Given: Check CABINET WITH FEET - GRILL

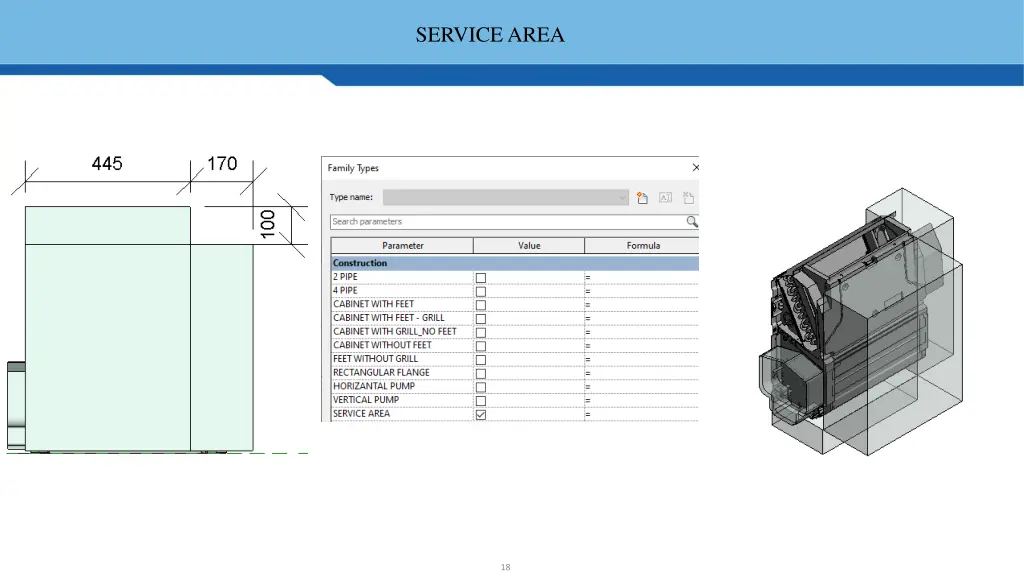Looking at the screenshot, I should 481,319.
